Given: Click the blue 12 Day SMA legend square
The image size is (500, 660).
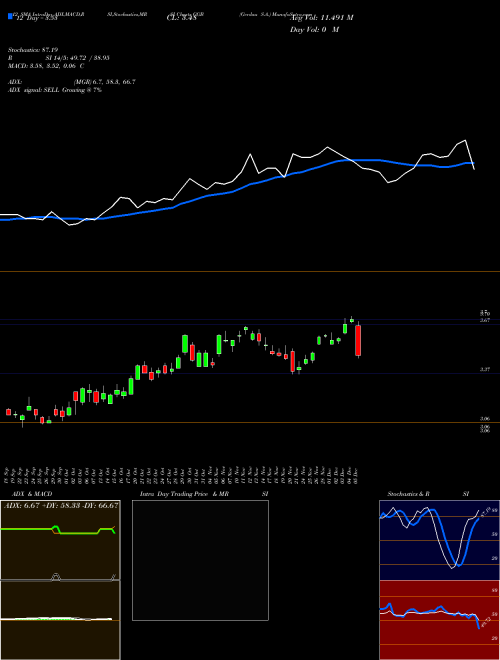Looking at the screenshot, I should point(11,17).
